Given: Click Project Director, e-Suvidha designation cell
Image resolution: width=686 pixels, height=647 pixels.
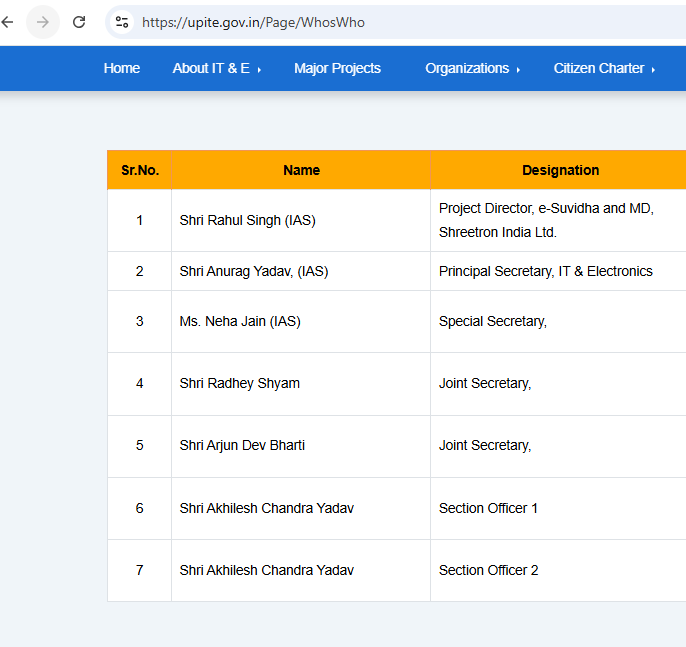Looking at the screenshot, I should (558, 220).
